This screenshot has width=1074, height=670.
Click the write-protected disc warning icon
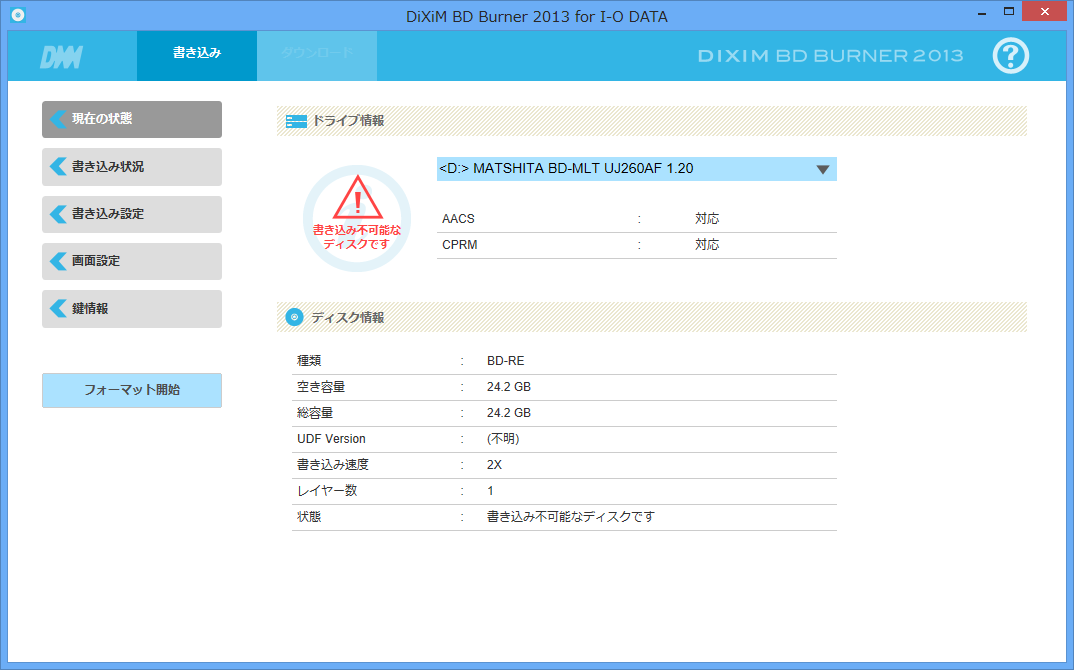tap(357, 218)
